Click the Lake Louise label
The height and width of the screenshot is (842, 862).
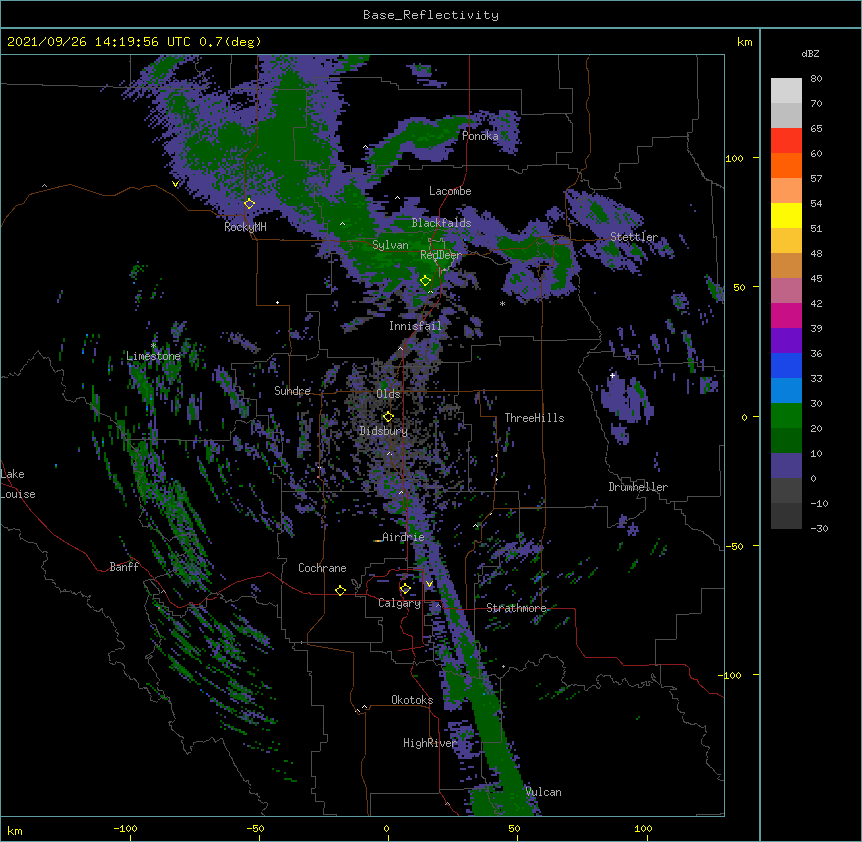pyautogui.click(x=18, y=484)
